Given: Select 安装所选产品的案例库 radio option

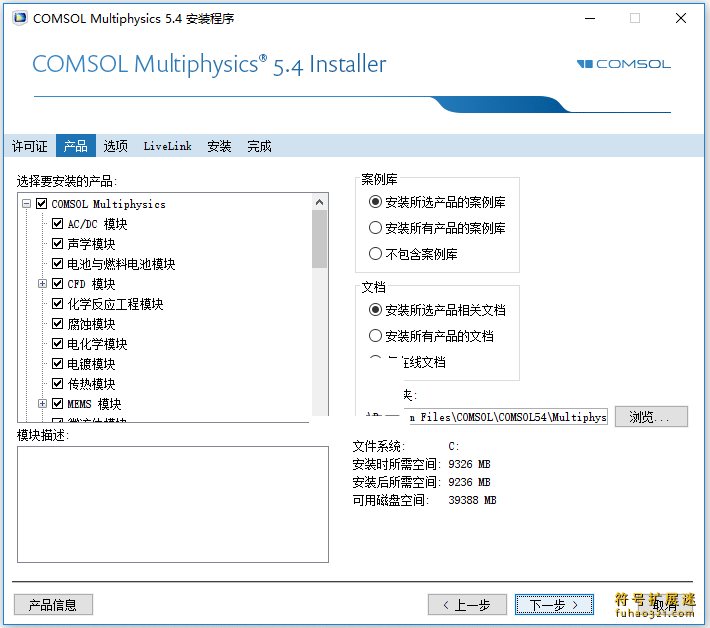Looking at the screenshot, I should click(375, 201).
